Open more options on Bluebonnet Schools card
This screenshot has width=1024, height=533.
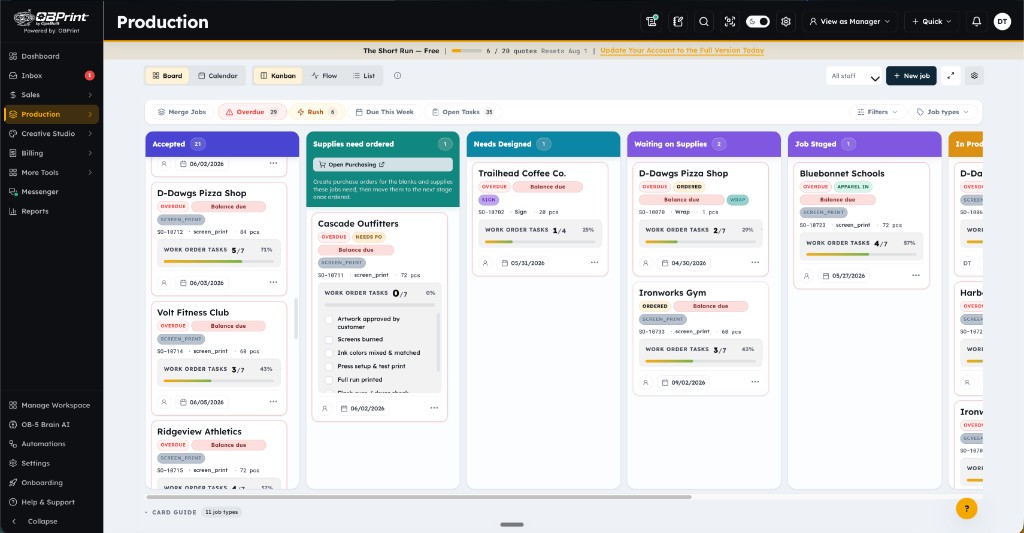[916, 276]
